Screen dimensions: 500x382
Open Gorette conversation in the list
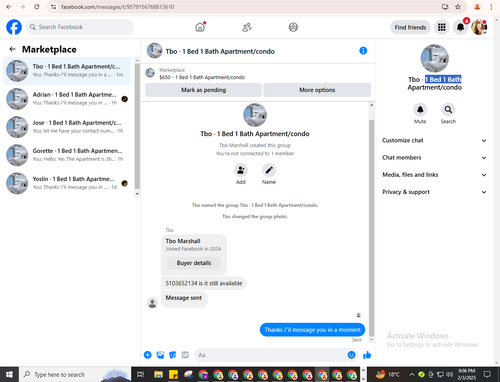[x=67, y=155]
